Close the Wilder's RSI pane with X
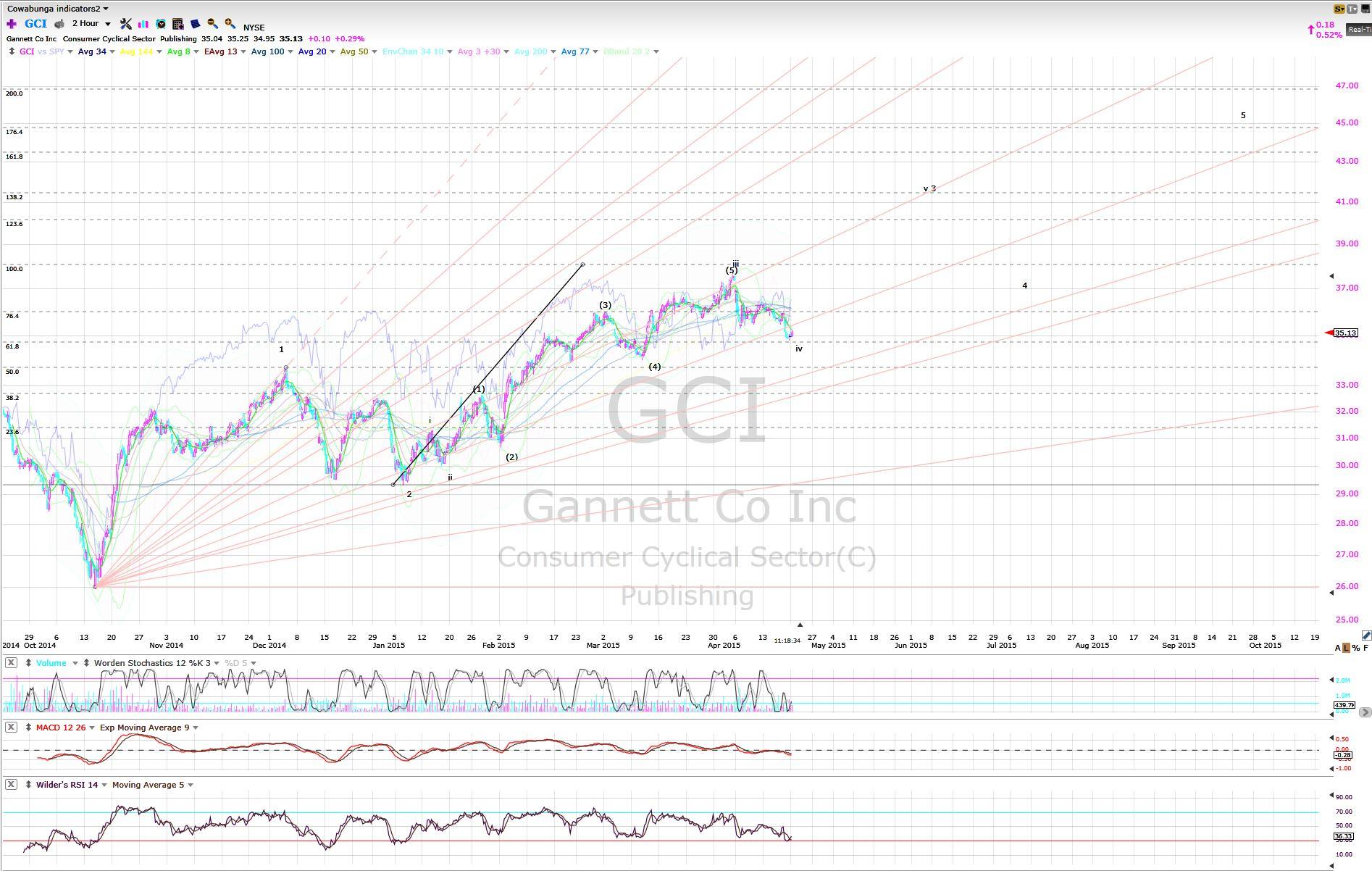 click(x=11, y=785)
